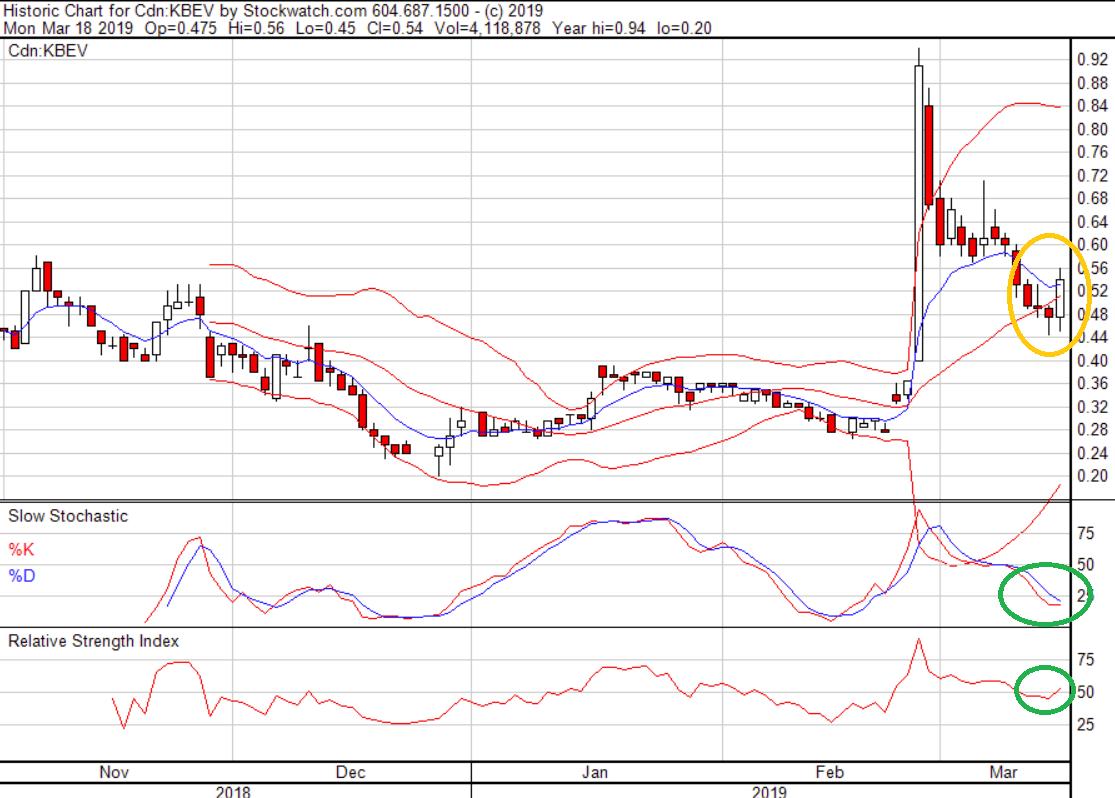Select the red %K legend label
Image resolution: width=1115 pixels, height=798 pixels.
point(21,550)
